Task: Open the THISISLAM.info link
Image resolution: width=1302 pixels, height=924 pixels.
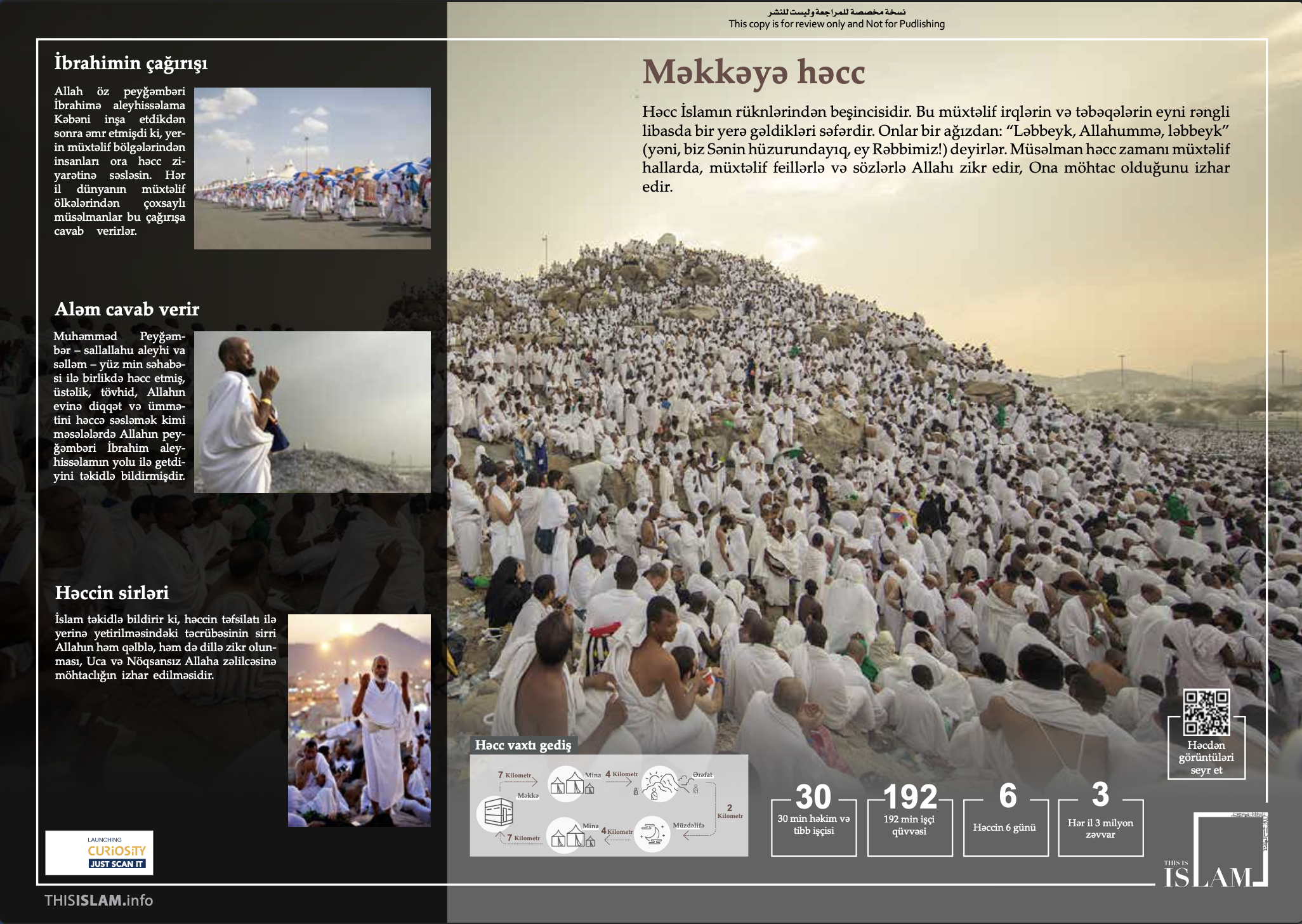Action: pyautogui.click(x=99, y=900)
